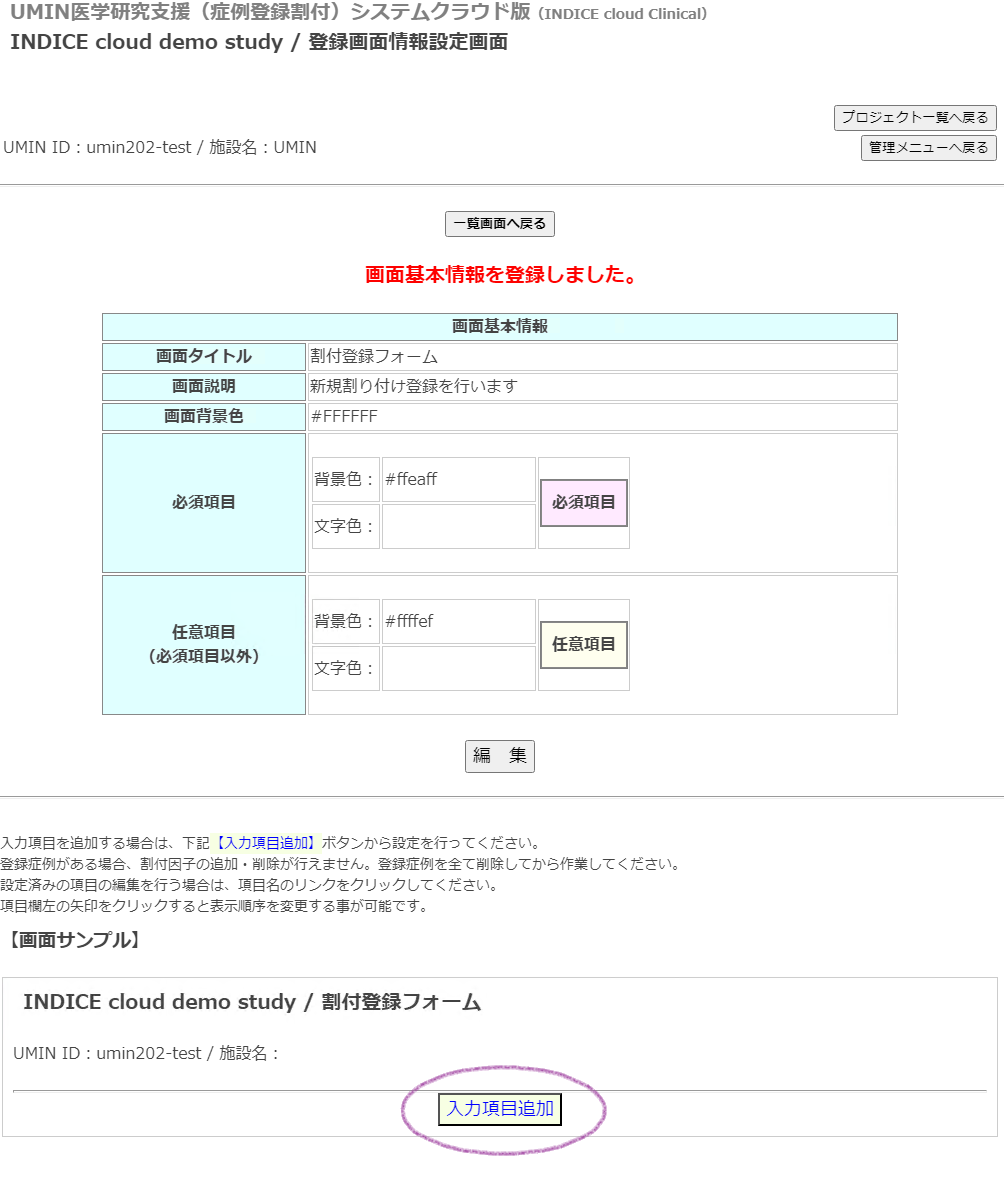1004x1181 pixels.
Task: Click the 画面タイトル row label
Action: [x=204, y=357]
